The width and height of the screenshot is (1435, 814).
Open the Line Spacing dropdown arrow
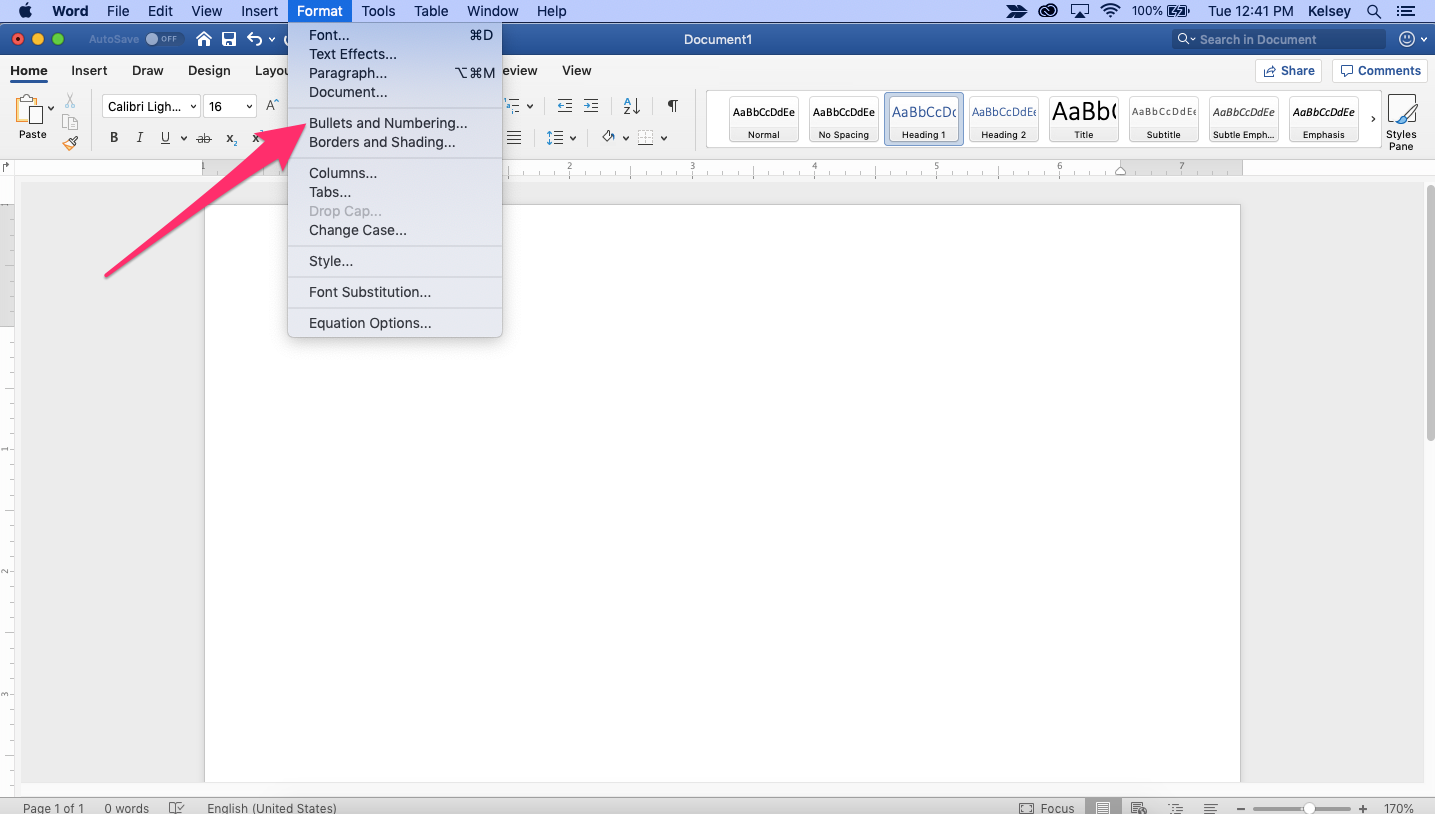coord(573,138)
